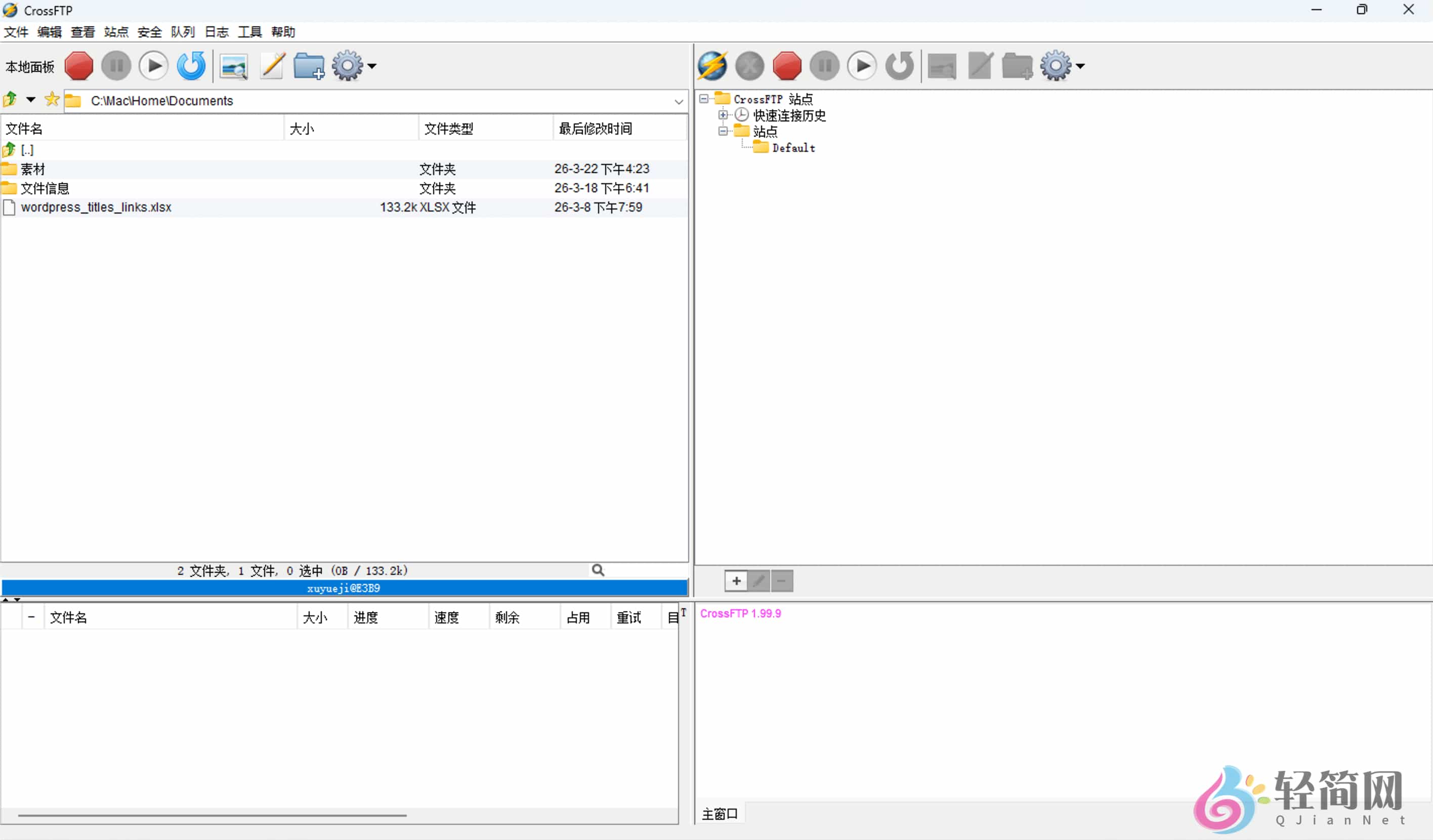Viewport: 1433px width, 840px height.
Task: Click the horizontal scrollbar at bottom left
Action: (213, 816)
